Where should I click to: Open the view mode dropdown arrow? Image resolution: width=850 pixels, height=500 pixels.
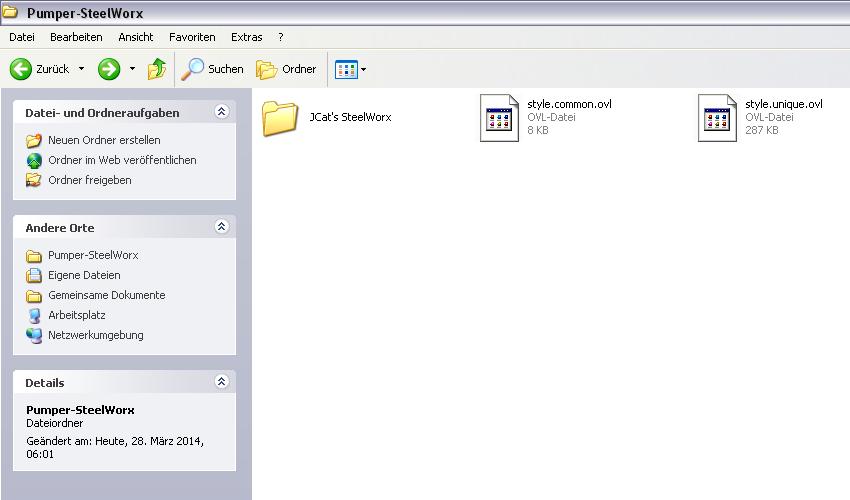(363, 69)
